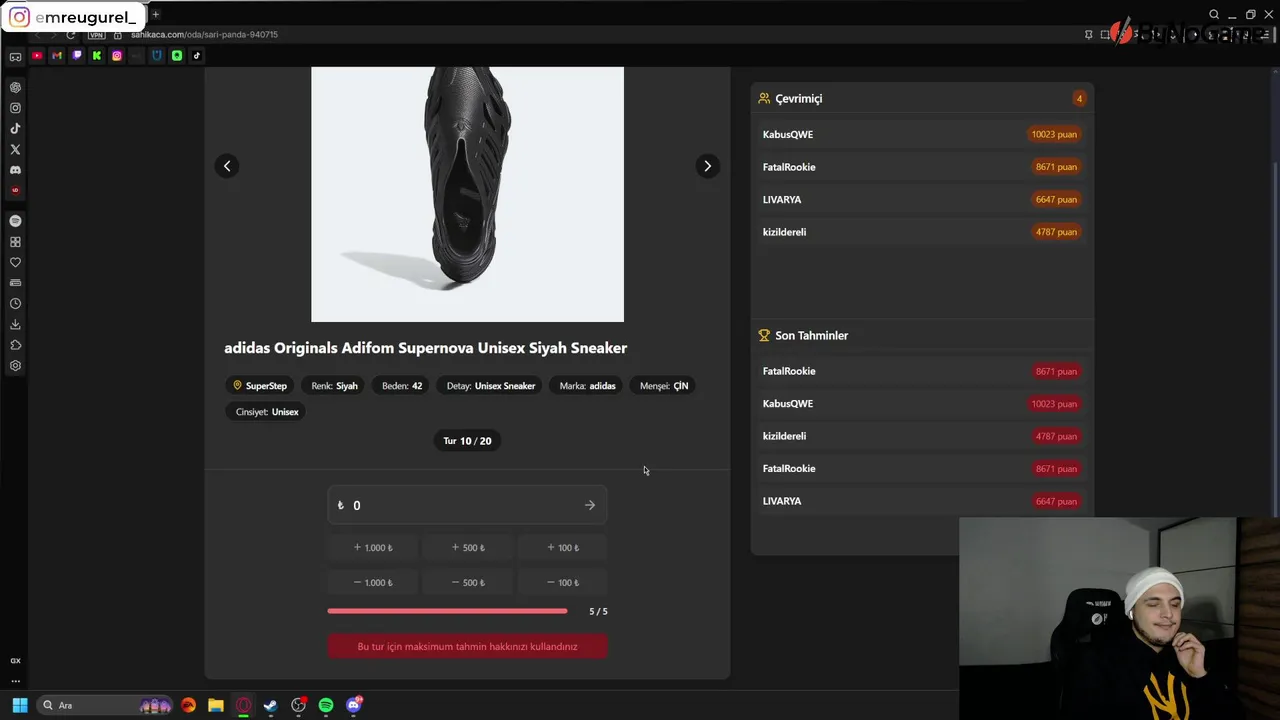Open the sidebar history clock icon

(x=15, y=304)
